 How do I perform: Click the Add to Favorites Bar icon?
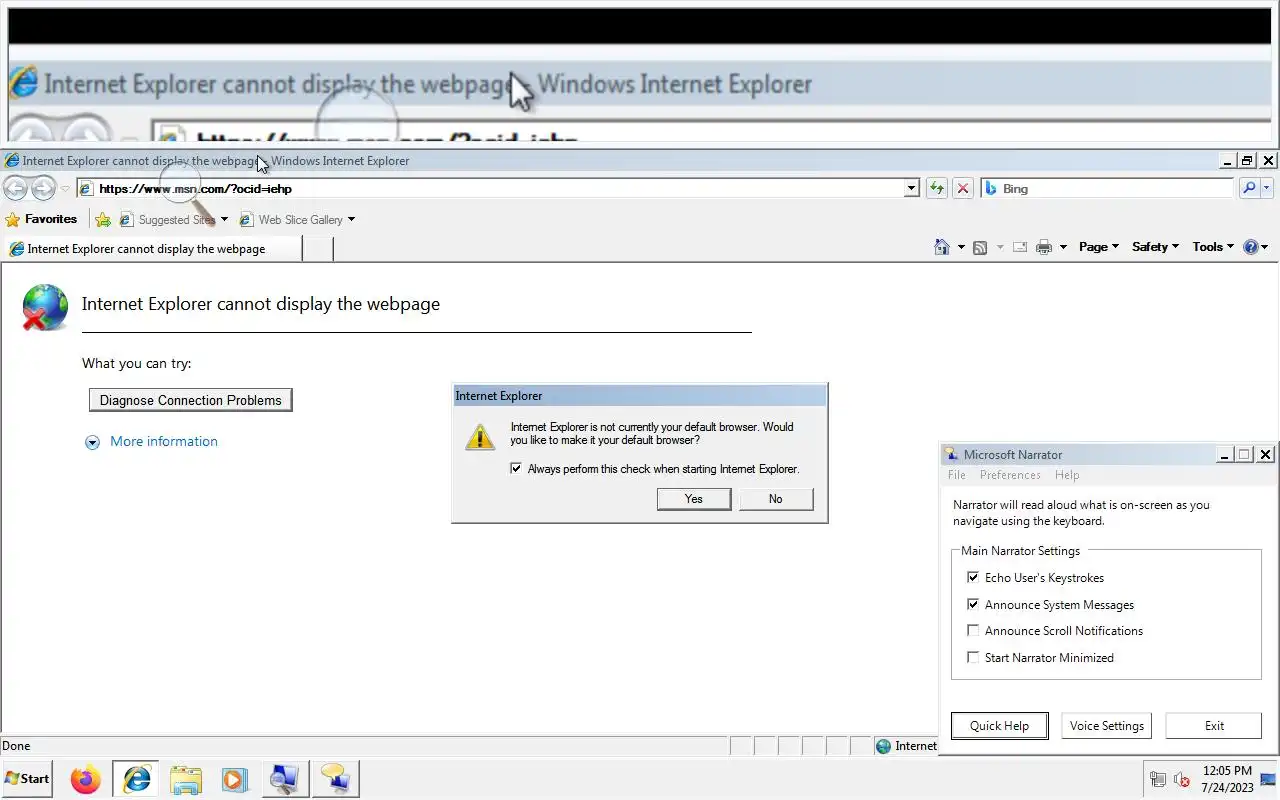coord(102,219)
